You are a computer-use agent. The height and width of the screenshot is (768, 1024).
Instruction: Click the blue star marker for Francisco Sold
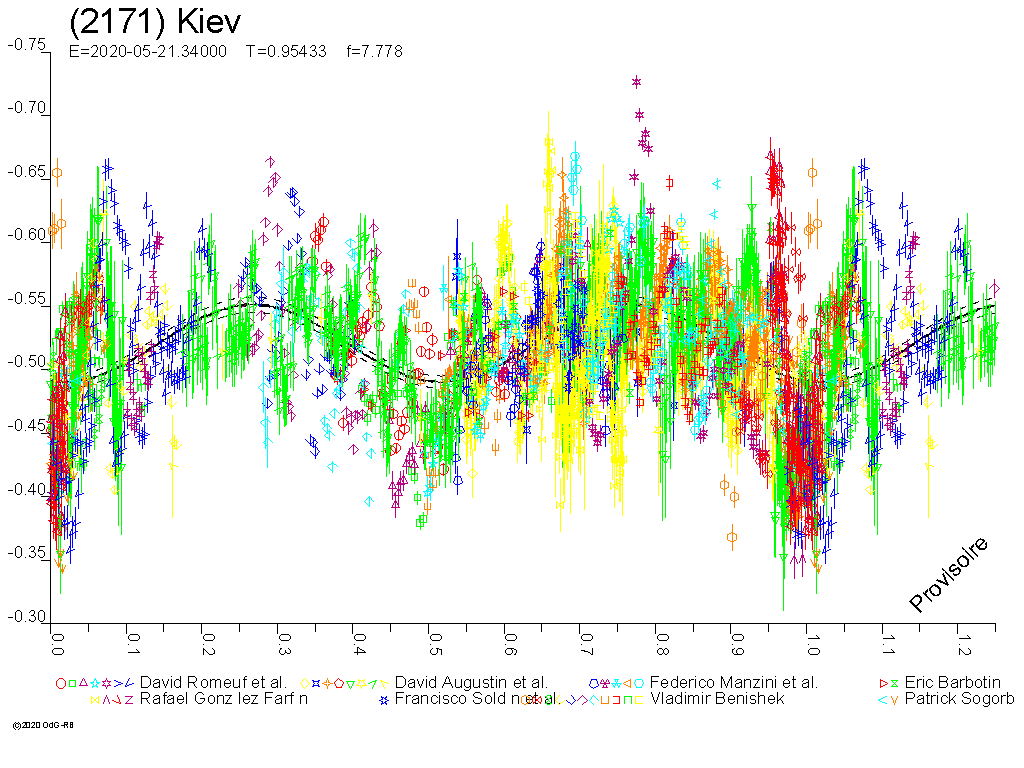(x=382, y=699)
